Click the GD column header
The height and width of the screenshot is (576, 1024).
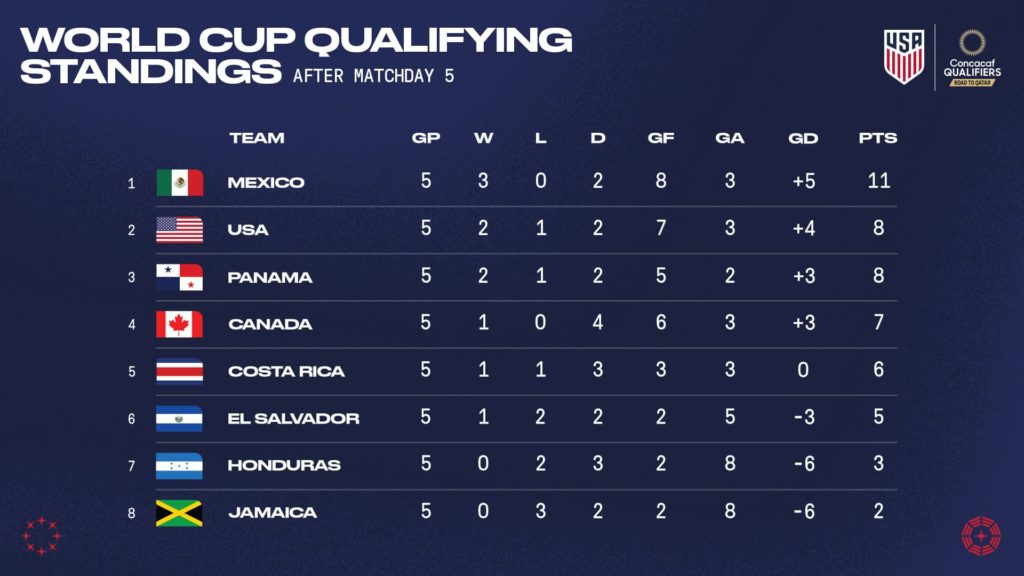coord(803,138)
